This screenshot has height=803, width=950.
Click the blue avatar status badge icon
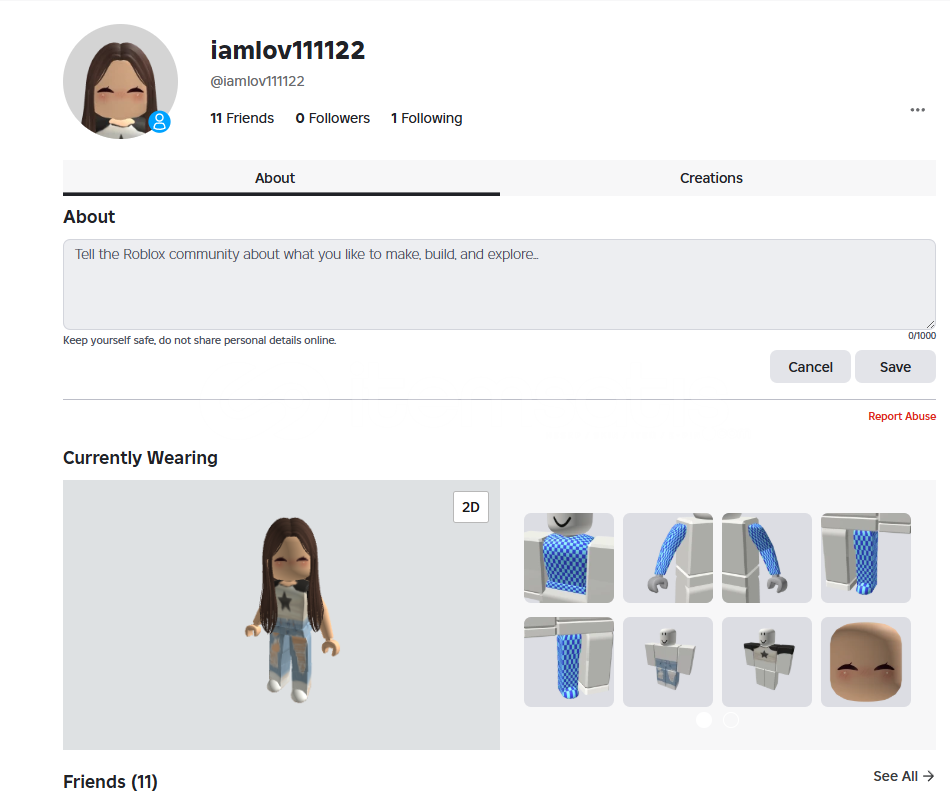click(159, 122)
